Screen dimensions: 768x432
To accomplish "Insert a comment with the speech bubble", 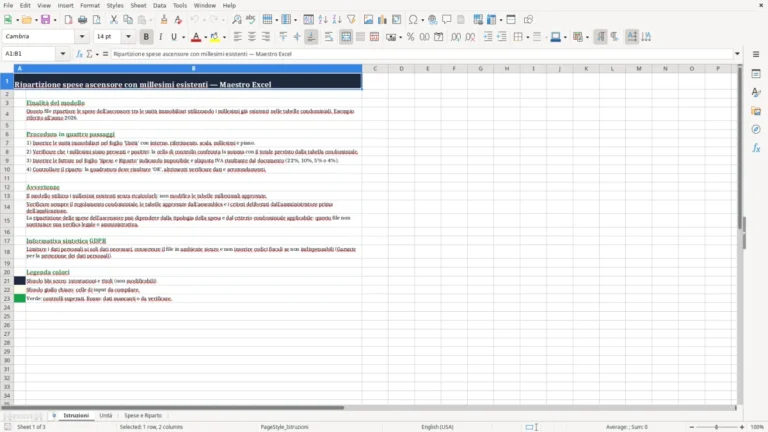I will 447,20.
